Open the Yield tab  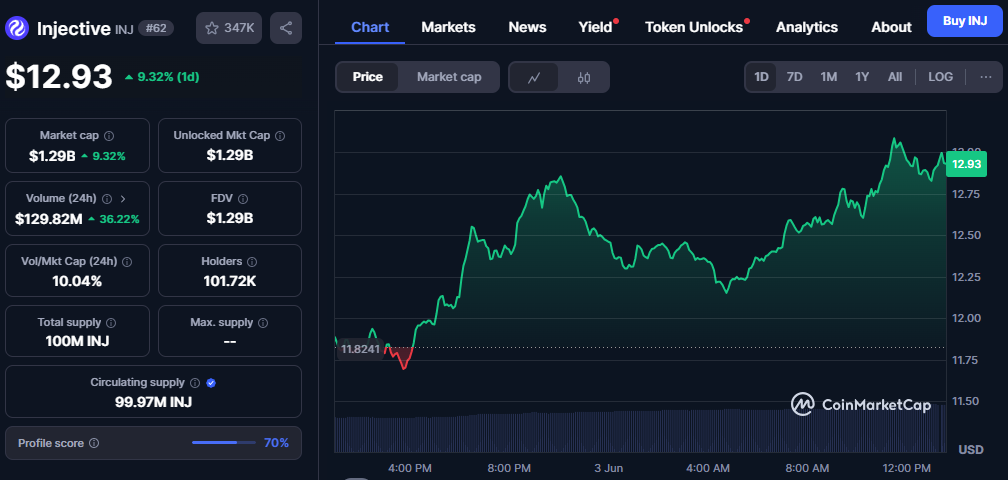[595, 27]
